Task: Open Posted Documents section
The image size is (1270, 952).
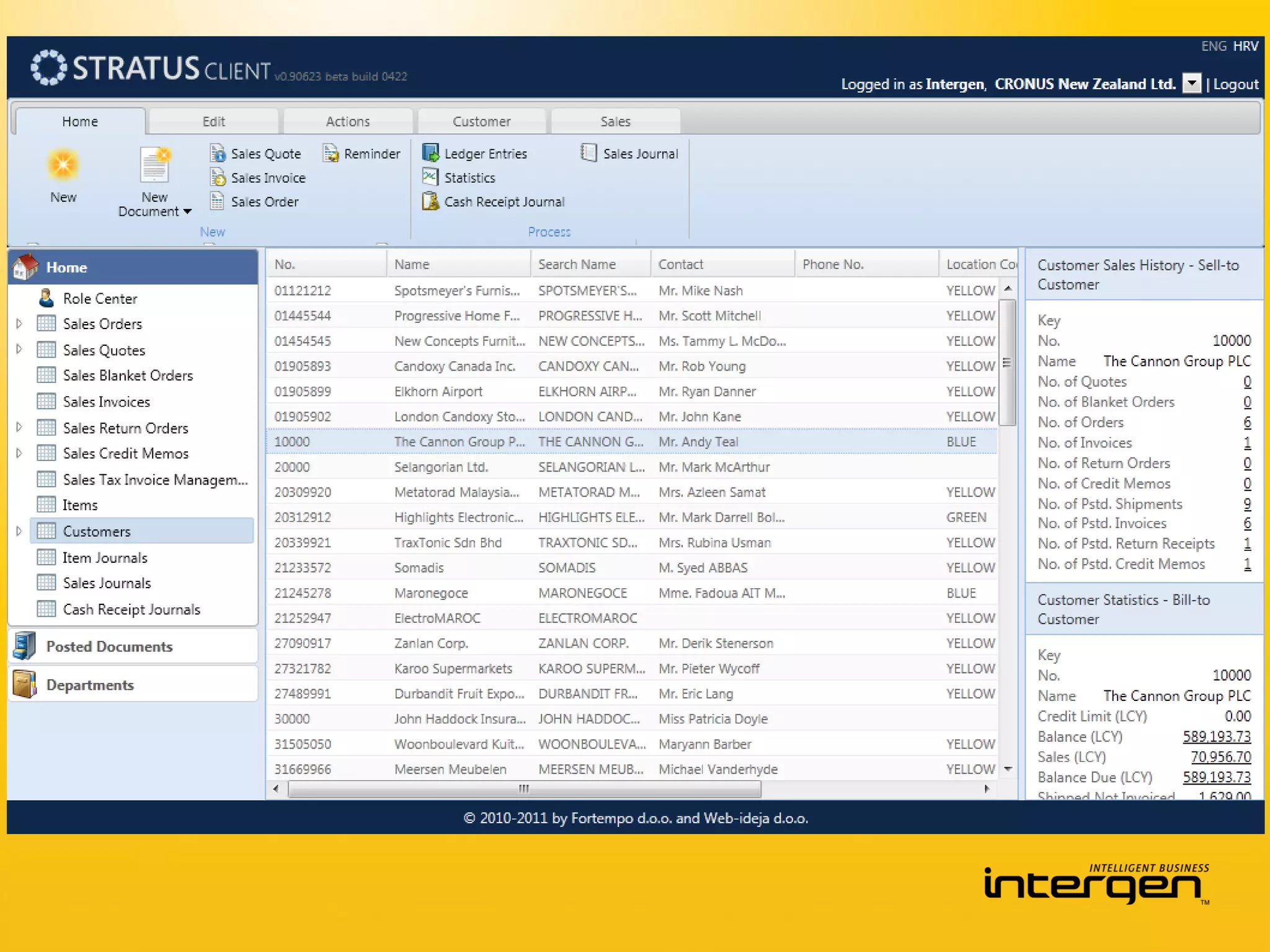Action: pos(133,646)
